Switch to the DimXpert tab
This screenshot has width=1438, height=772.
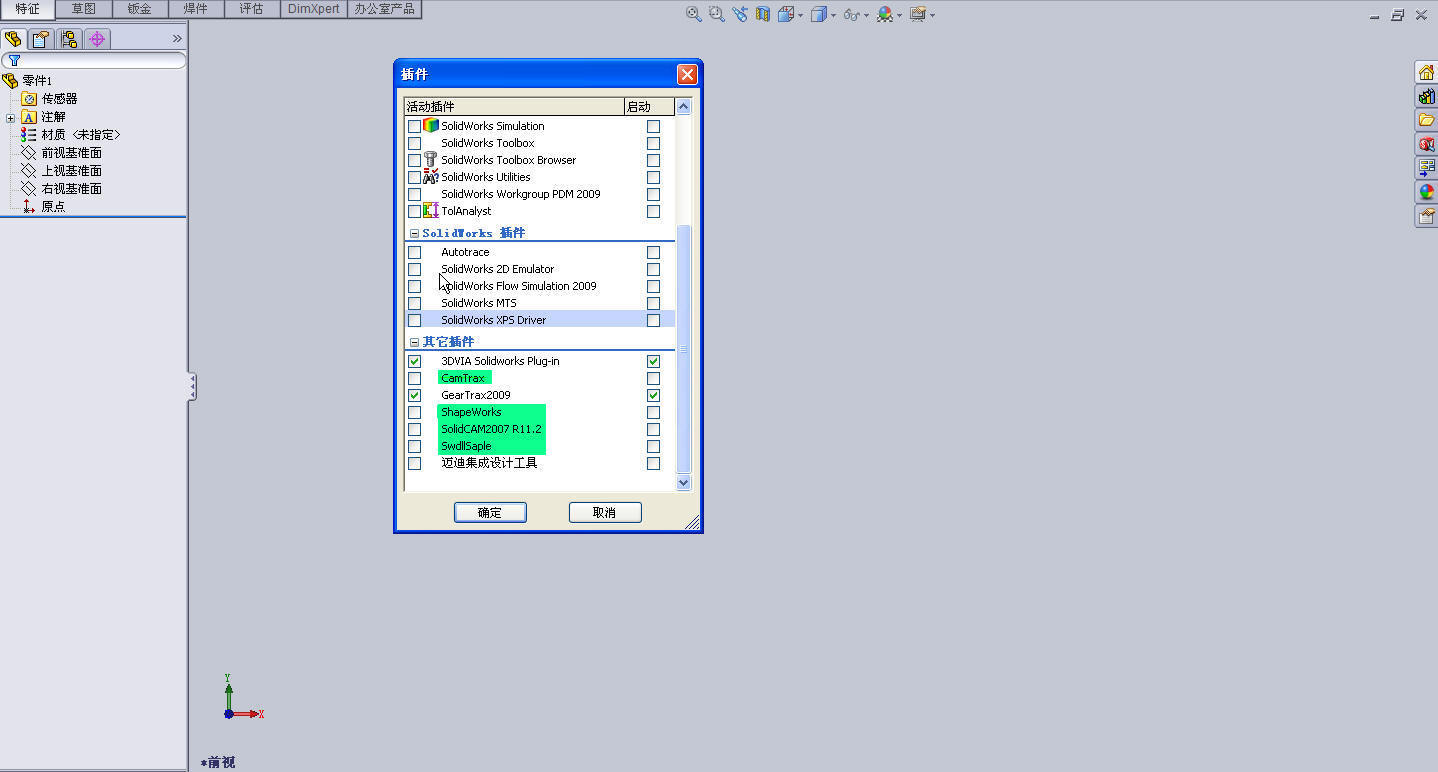[313, 9]
